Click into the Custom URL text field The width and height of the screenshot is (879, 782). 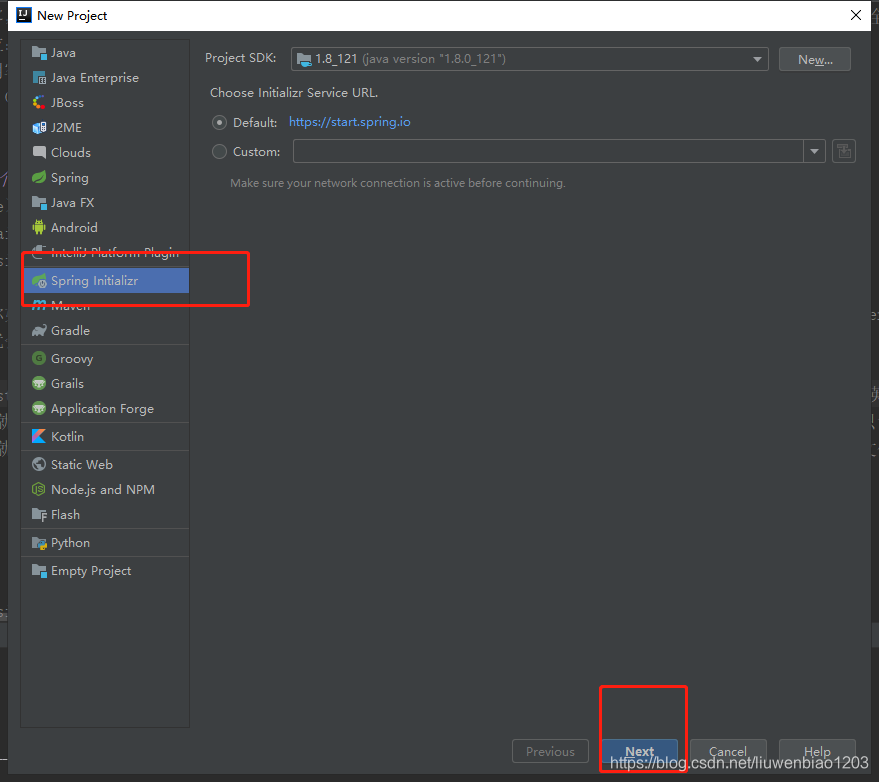pyautogui.click(x=548, y=151)
